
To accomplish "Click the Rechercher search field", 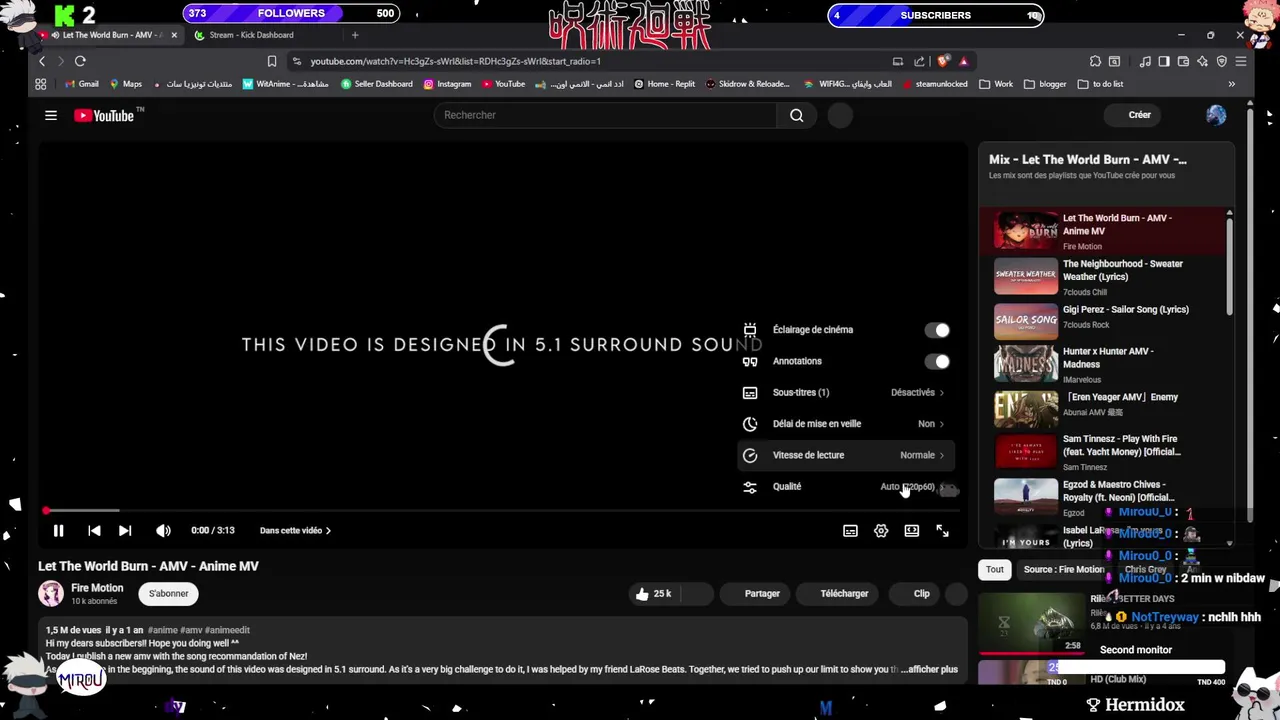I will [605, 115].
